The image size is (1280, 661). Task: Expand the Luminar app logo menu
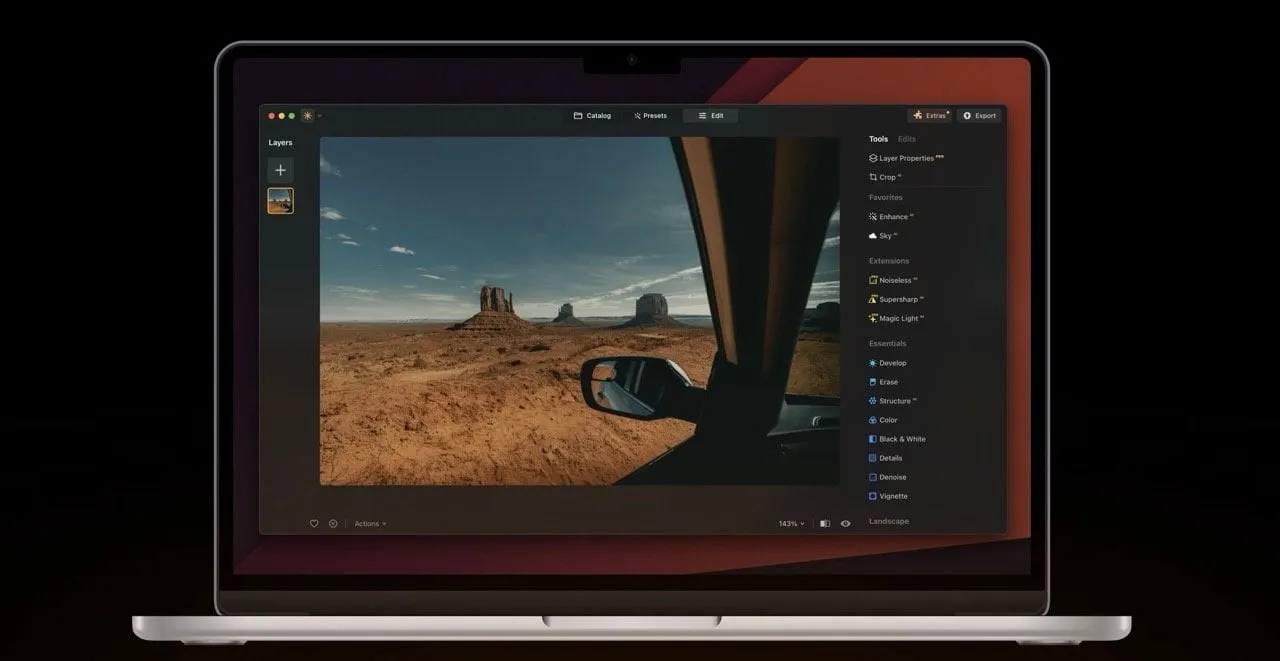click(309, 116)
